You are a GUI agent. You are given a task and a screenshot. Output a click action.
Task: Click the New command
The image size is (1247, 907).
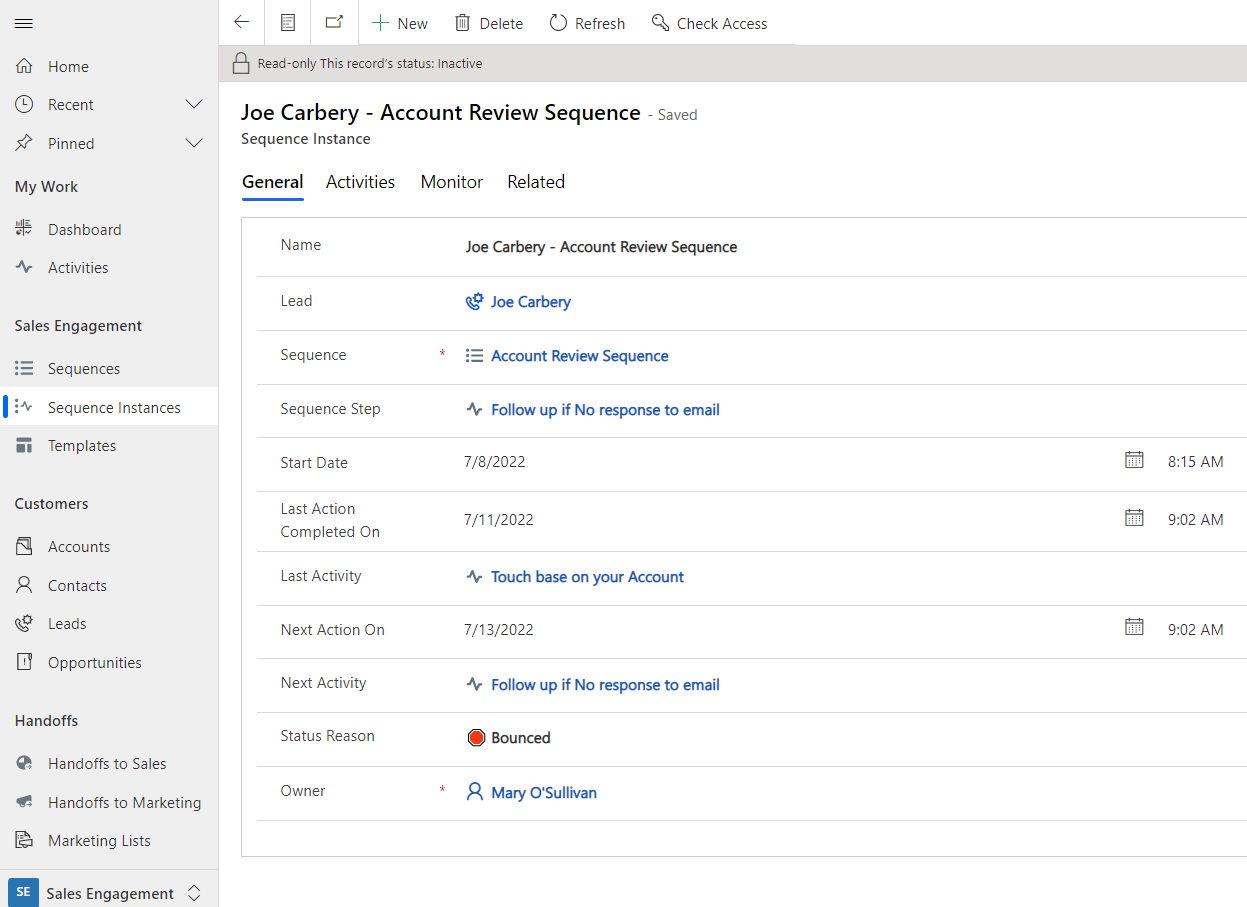(399, 23)
